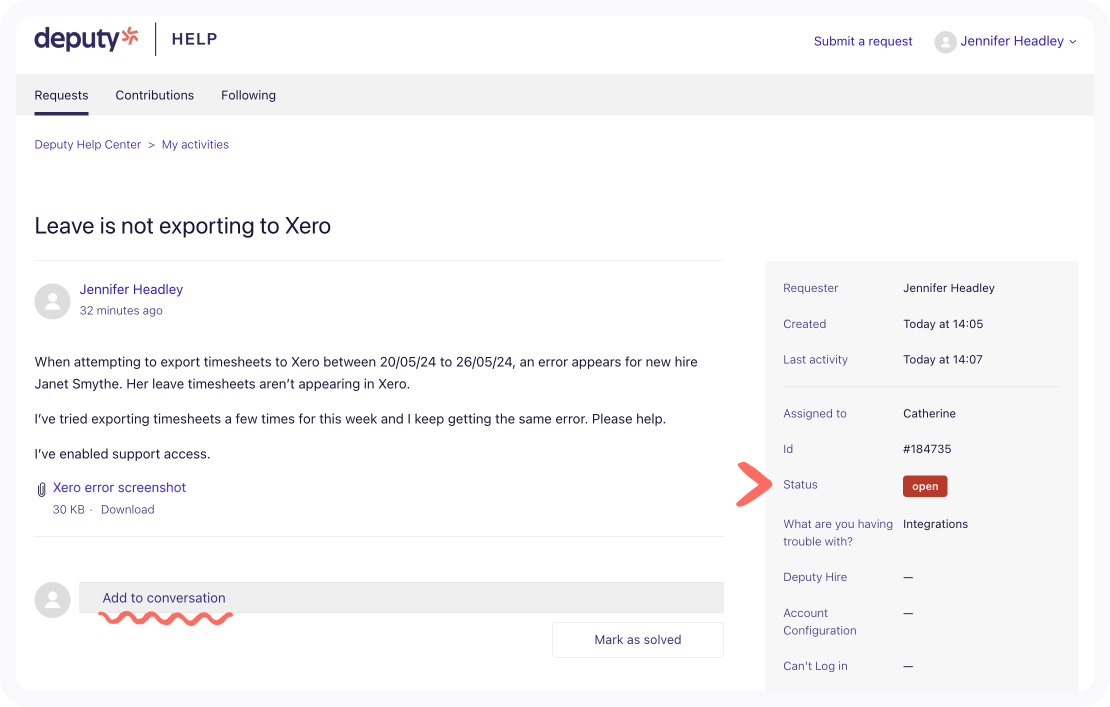1110x707 pixels.
Task: Open Jennifer Headley account dropdown
Action: pos(1018,41)
